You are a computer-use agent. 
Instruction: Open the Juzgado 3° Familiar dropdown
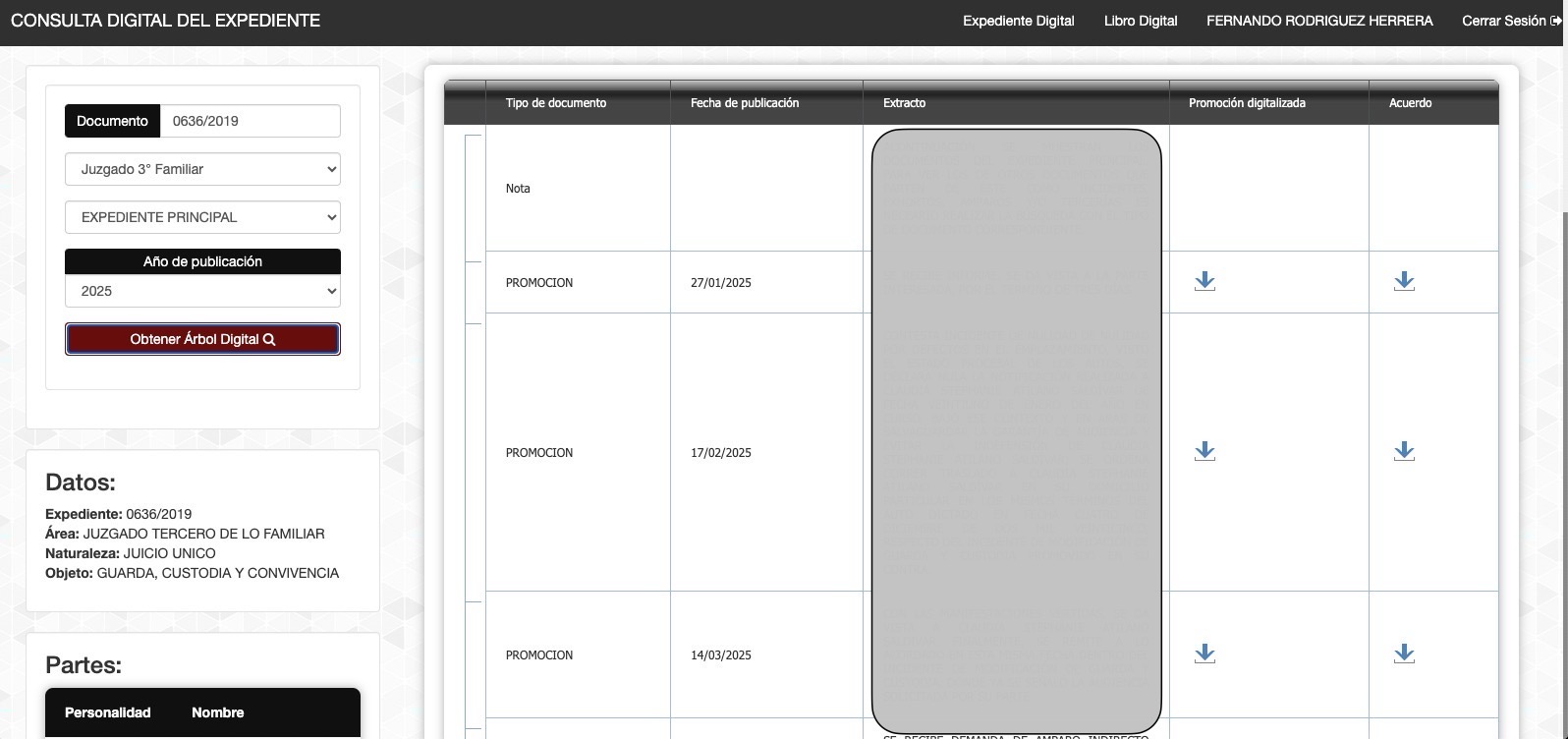pos(202,169)
